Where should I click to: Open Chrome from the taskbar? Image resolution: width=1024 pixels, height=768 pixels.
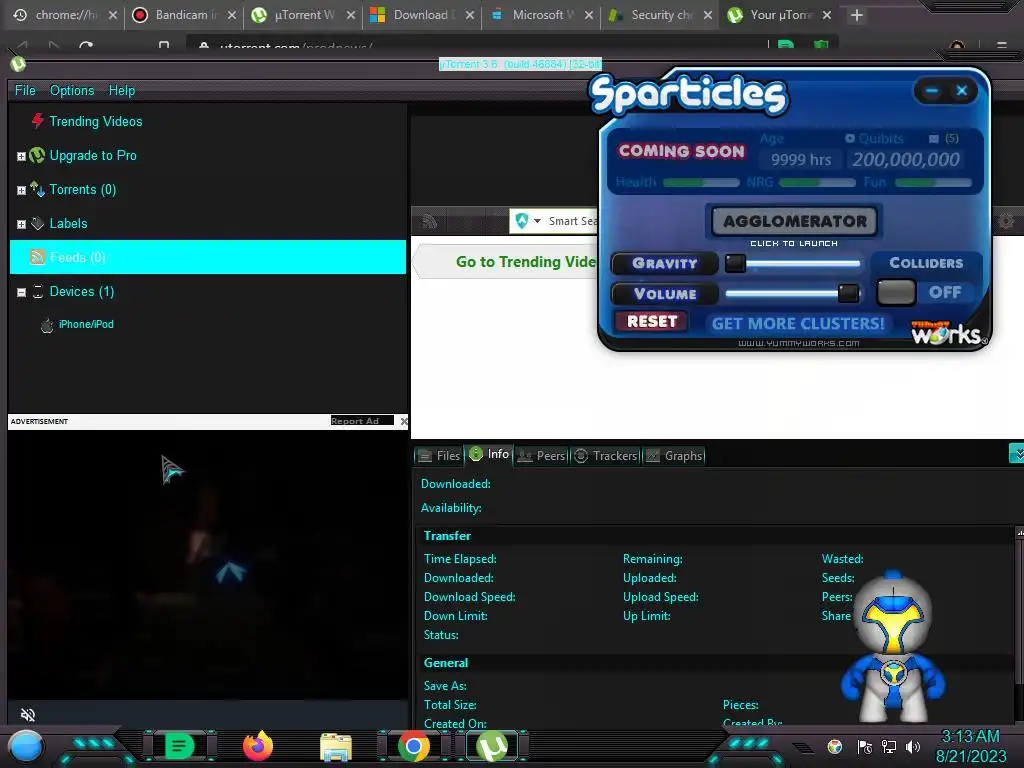413,746
